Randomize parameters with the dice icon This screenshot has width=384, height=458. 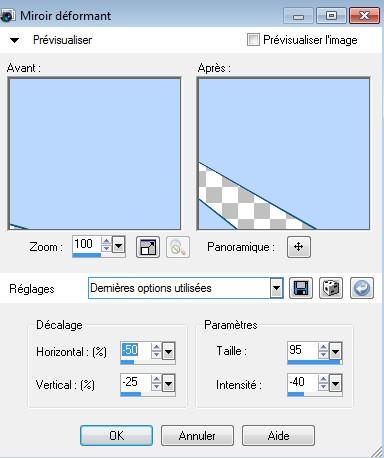coord(331,288)
